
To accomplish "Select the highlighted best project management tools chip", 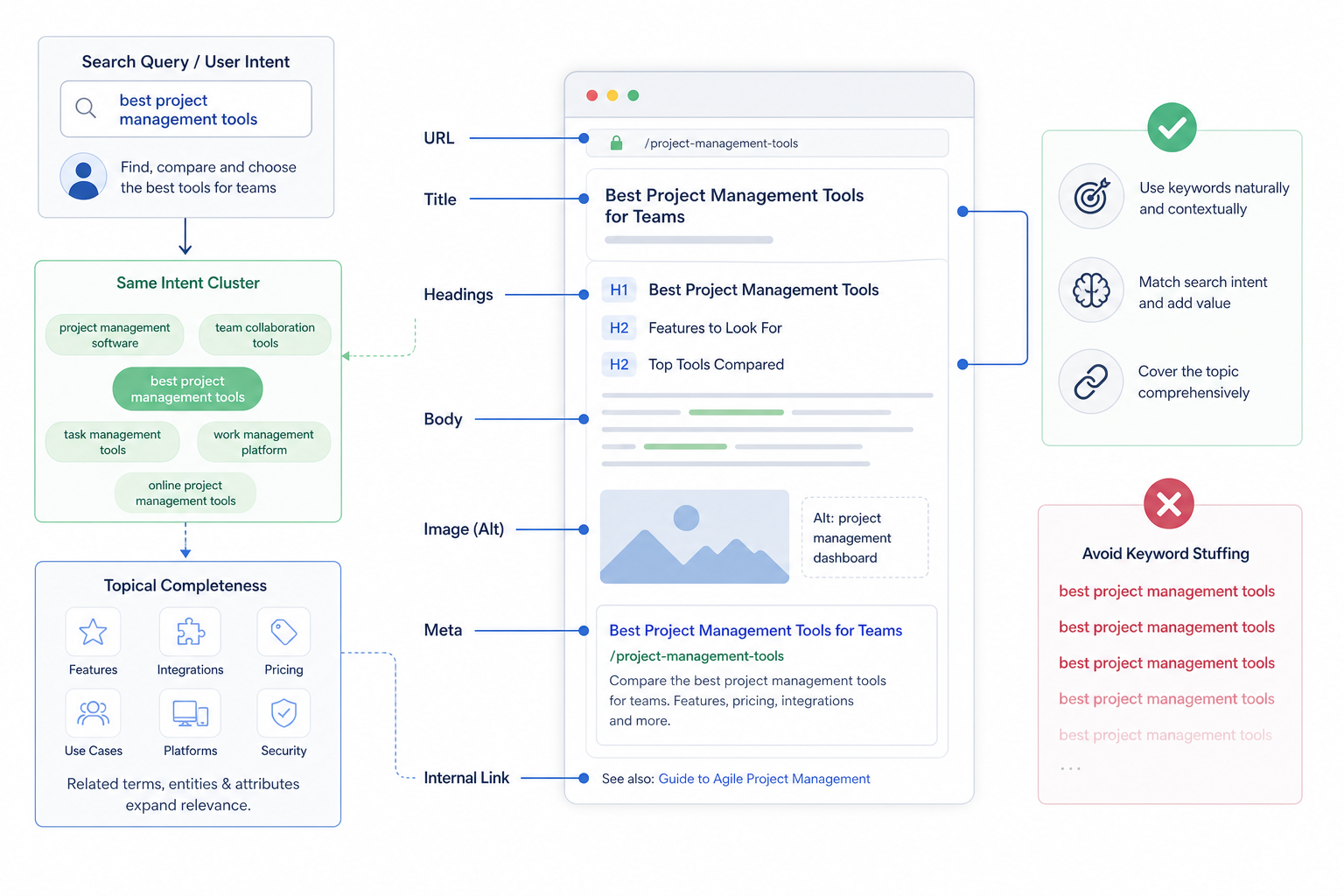I will pos(187,388).
